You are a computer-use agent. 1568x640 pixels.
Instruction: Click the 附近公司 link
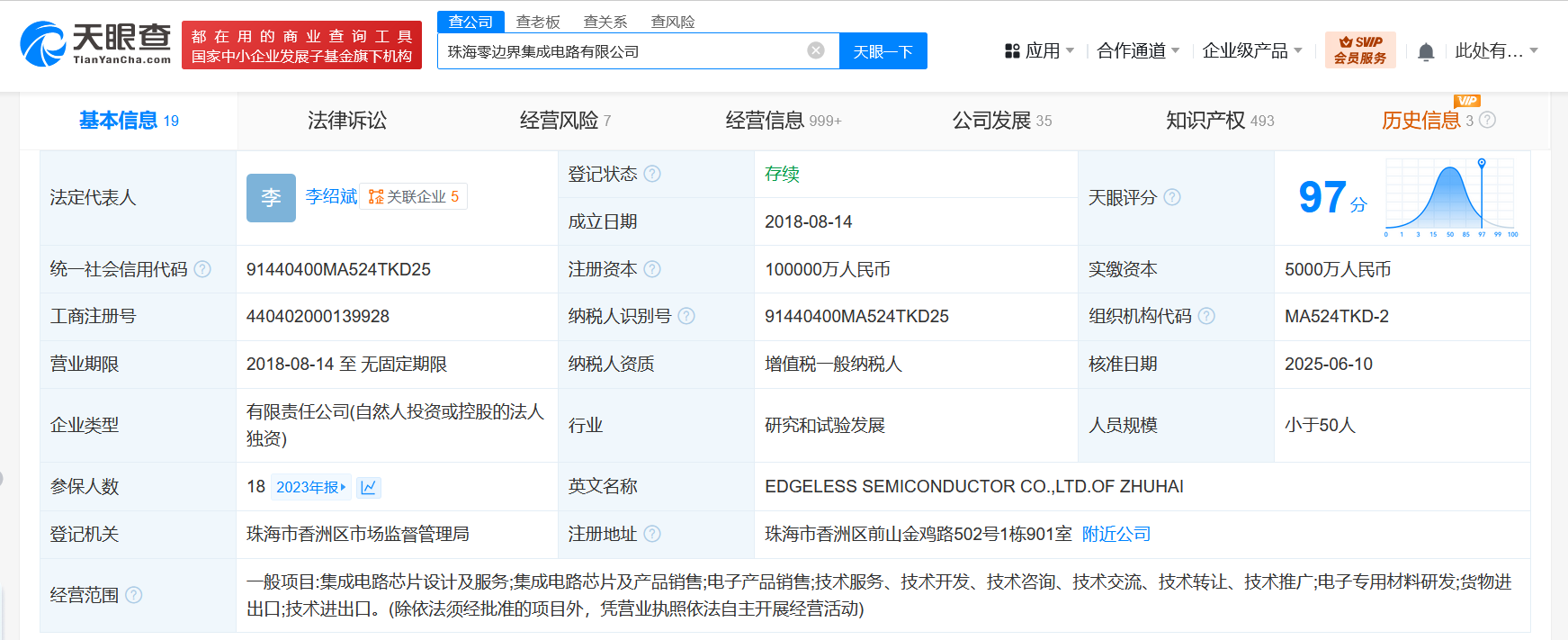1116,534
